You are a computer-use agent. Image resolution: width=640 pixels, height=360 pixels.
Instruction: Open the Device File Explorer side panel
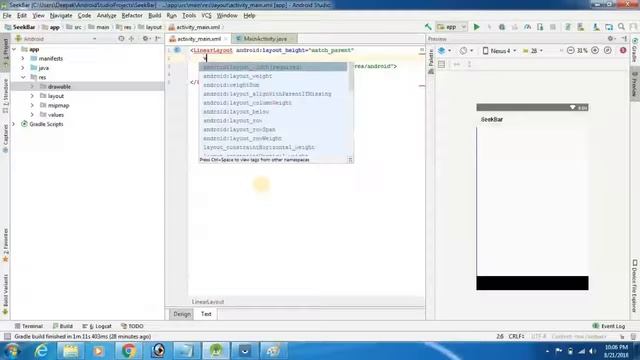pyautogui.click(x=635, y=286)
